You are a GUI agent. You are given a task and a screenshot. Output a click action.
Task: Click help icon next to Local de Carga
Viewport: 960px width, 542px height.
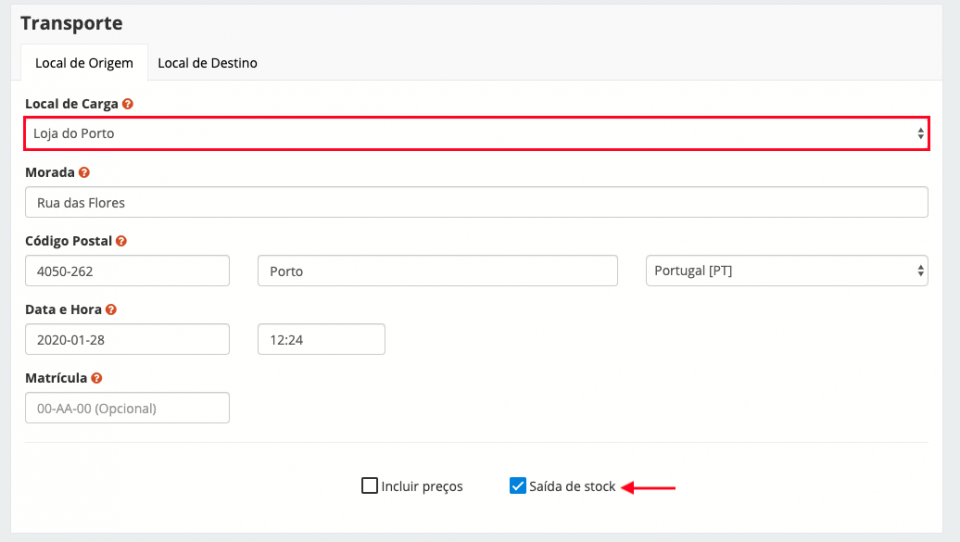(128, 104)
